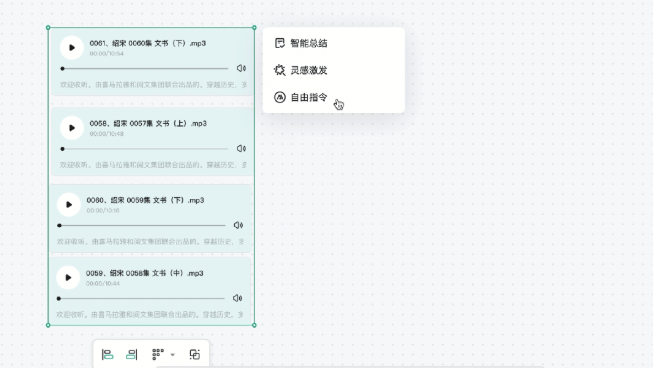Mute volume on the 0058 audio card

[x=241, y=149]
